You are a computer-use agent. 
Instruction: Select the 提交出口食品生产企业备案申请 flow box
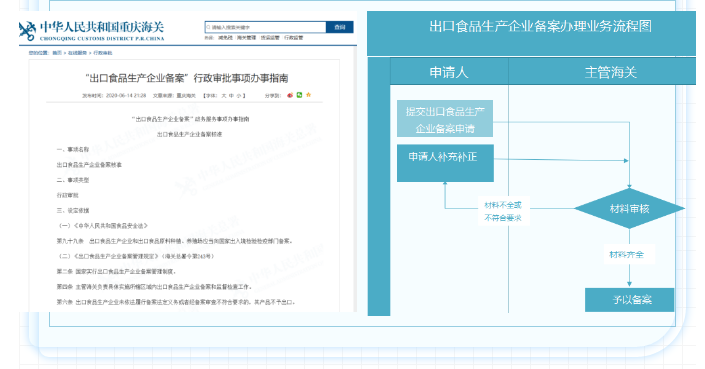click(x=445, y=119)
